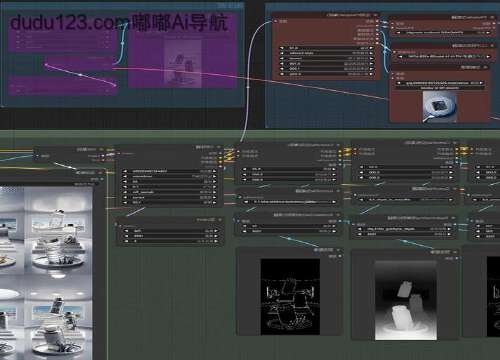Screen dimensions: 500x360
Task: Click bottom-right generated render in output image grid
Action: click(x=59, y=320)
